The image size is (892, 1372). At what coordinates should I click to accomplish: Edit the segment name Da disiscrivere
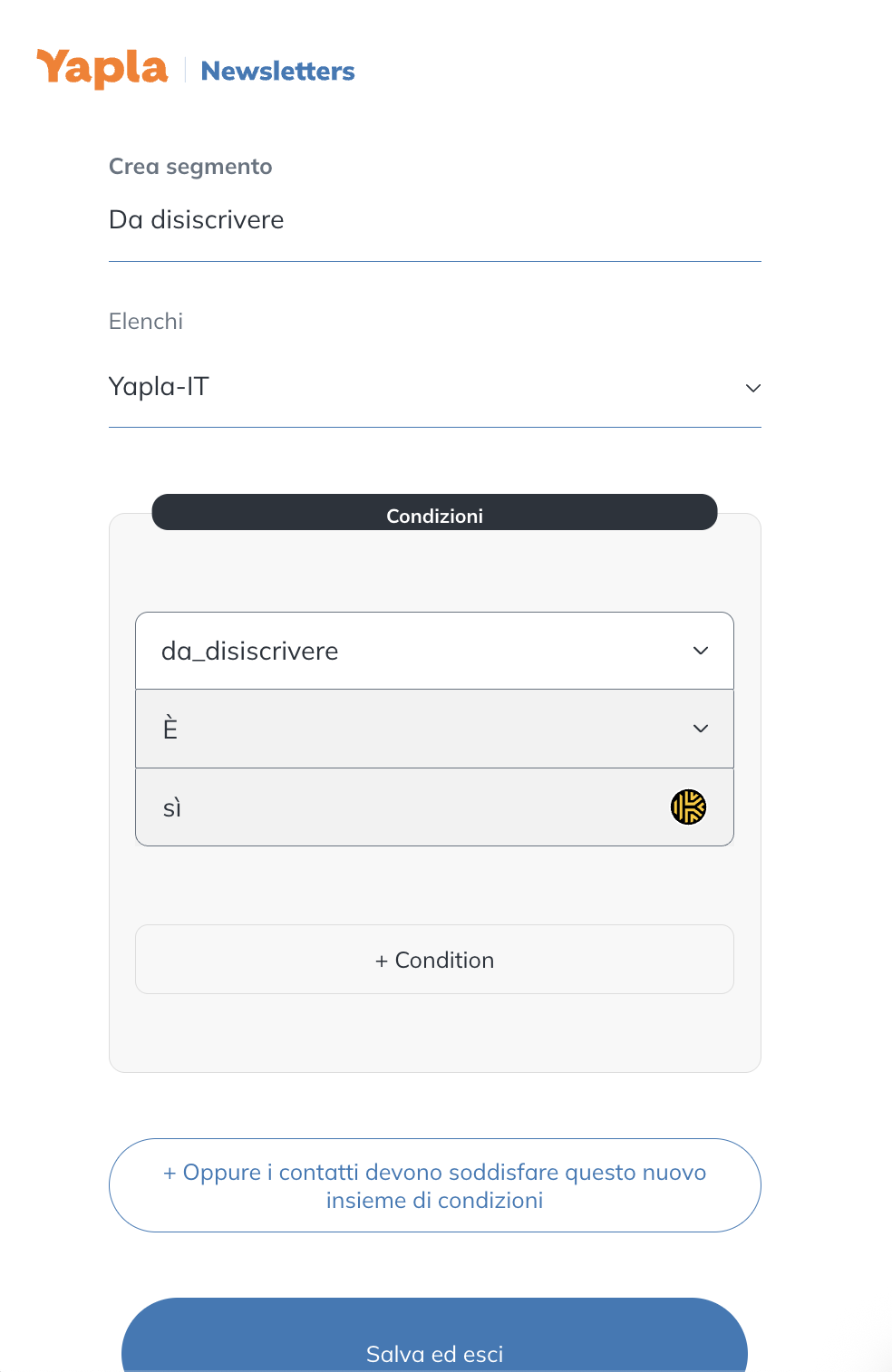pos(435,220)
